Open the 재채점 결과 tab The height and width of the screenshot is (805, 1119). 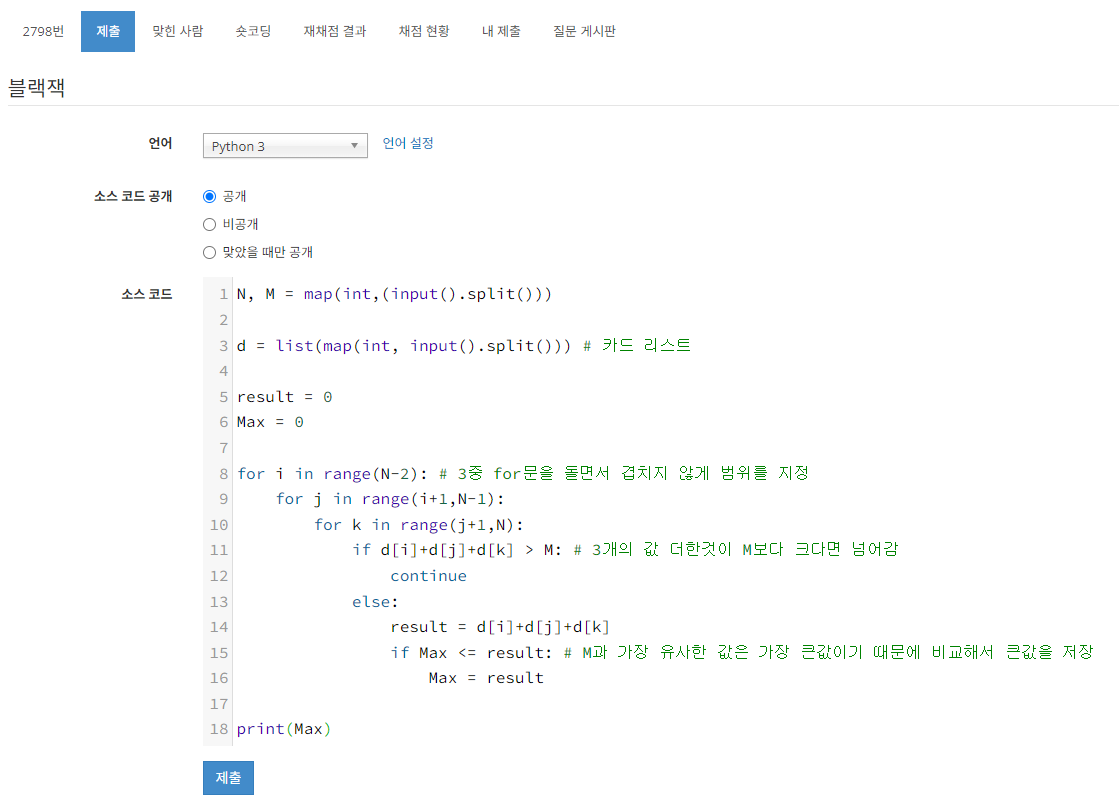(x=335, y=31)
